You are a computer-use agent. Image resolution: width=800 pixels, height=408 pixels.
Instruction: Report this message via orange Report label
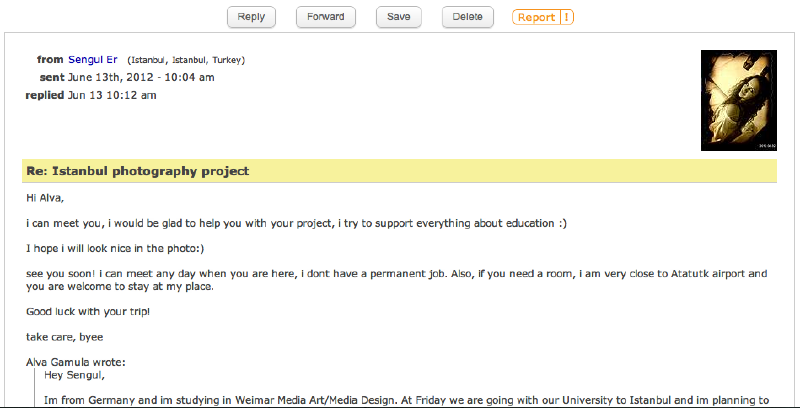pyautogui.click(x=536, y=17)
